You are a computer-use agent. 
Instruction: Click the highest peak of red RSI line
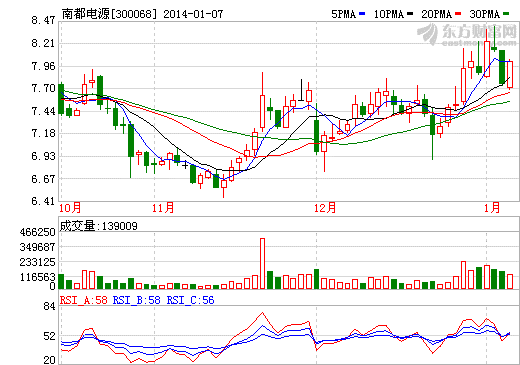point(262,313)
